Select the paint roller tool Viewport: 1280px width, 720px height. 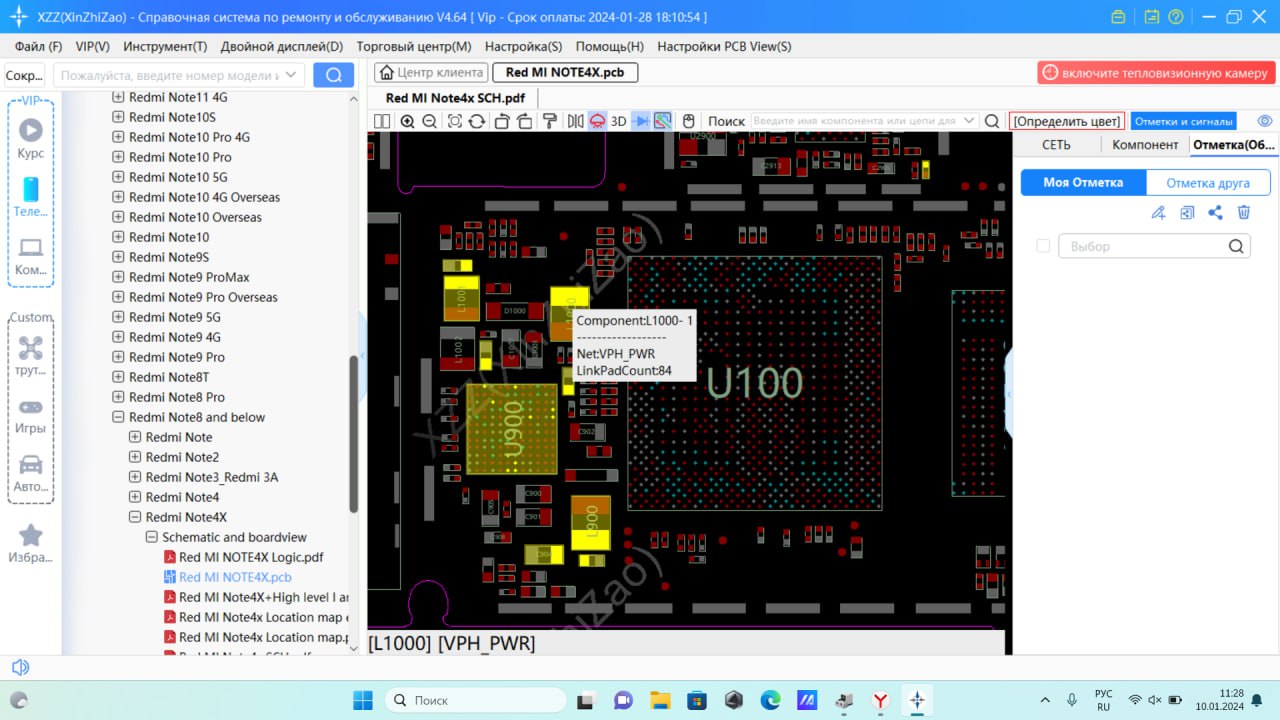(549, 121)
